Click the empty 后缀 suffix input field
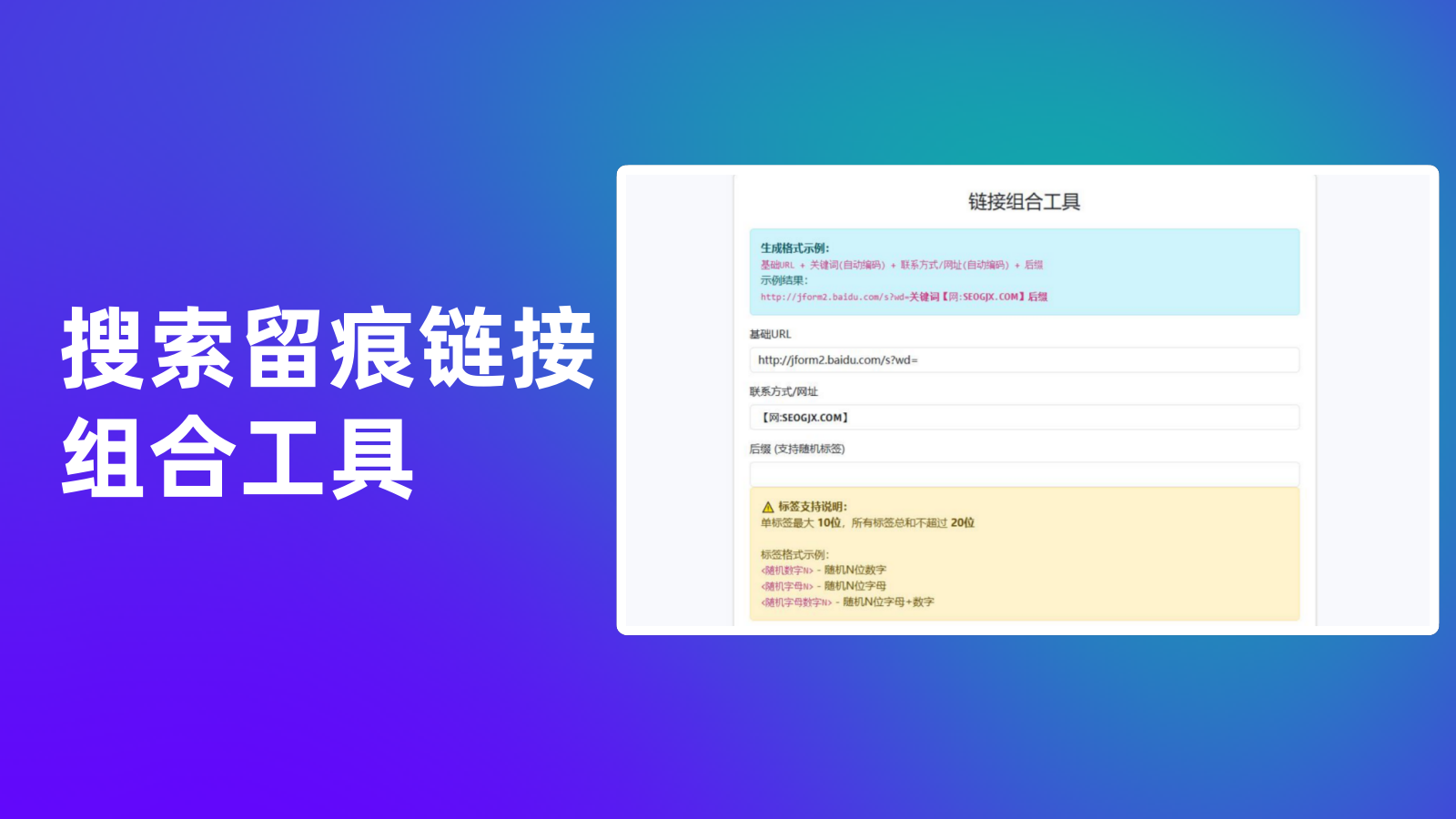1456x819 pixels. (x=1024, y=474)
